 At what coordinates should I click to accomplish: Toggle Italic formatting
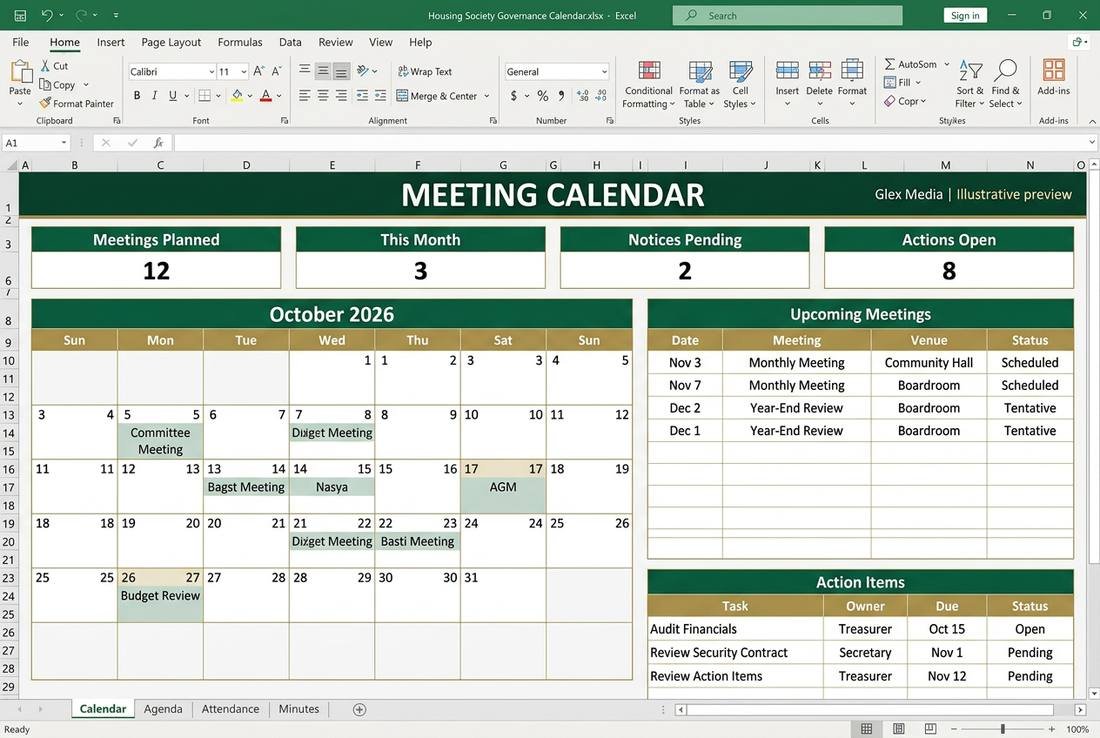pos(154,95)
